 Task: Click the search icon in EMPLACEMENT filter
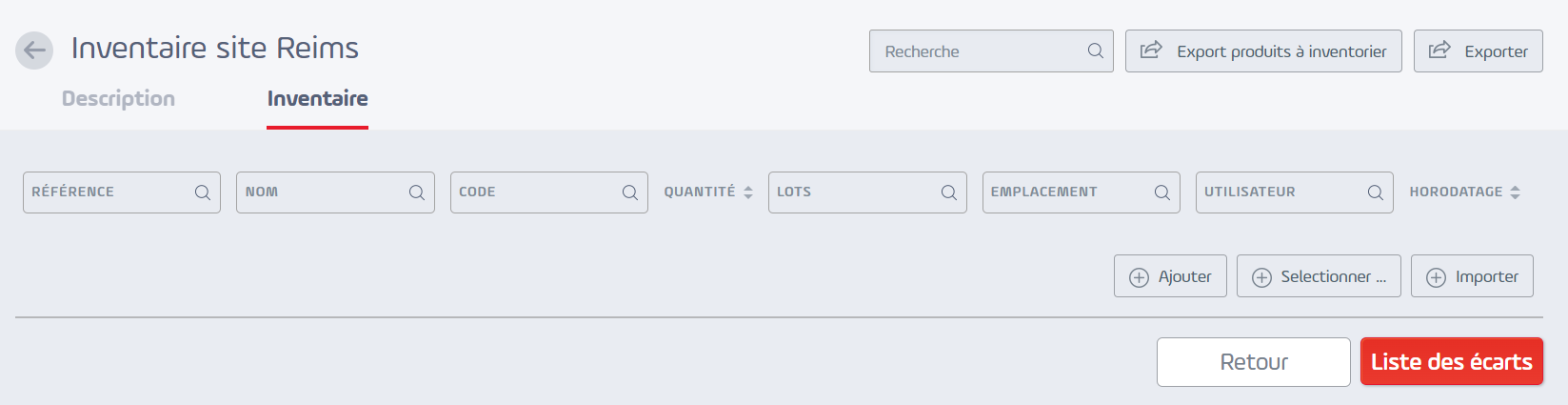(1162, 192)
